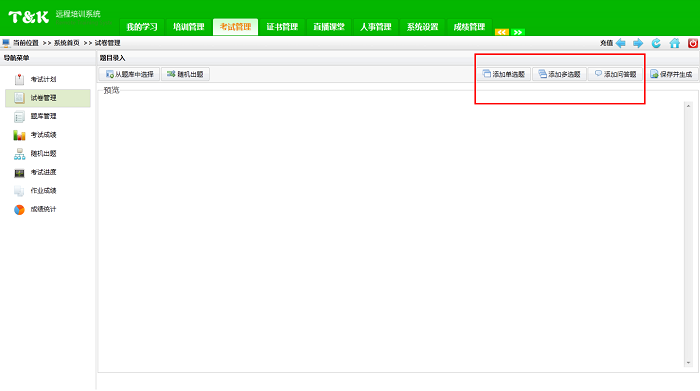Select the 考试管理 tab

[x=235, y=27]
